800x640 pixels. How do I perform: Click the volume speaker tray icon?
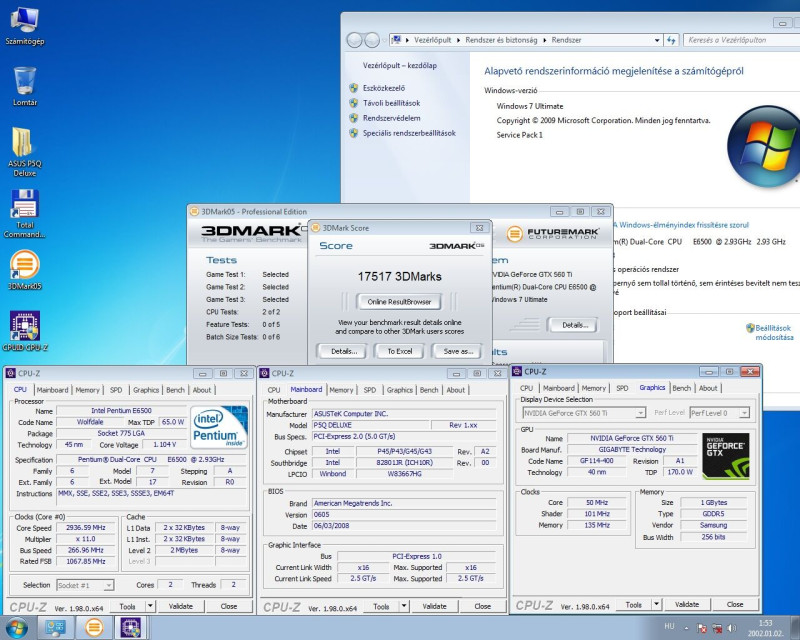(732, 628)
